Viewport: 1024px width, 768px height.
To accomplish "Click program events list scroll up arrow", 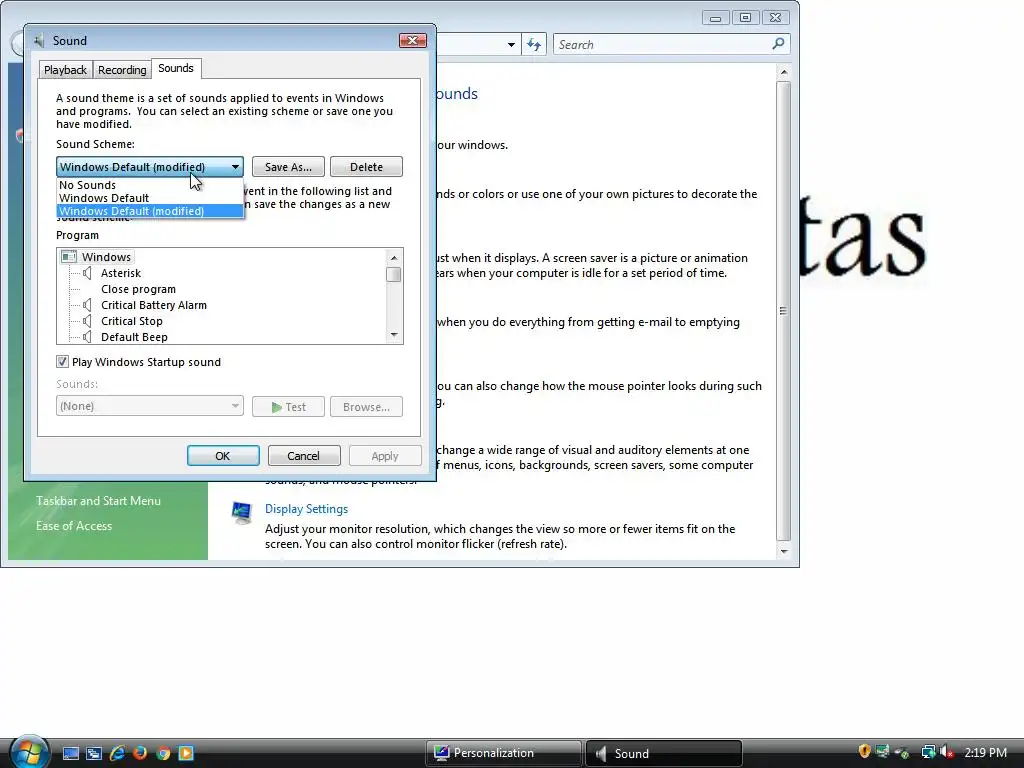I will (394, 257).
